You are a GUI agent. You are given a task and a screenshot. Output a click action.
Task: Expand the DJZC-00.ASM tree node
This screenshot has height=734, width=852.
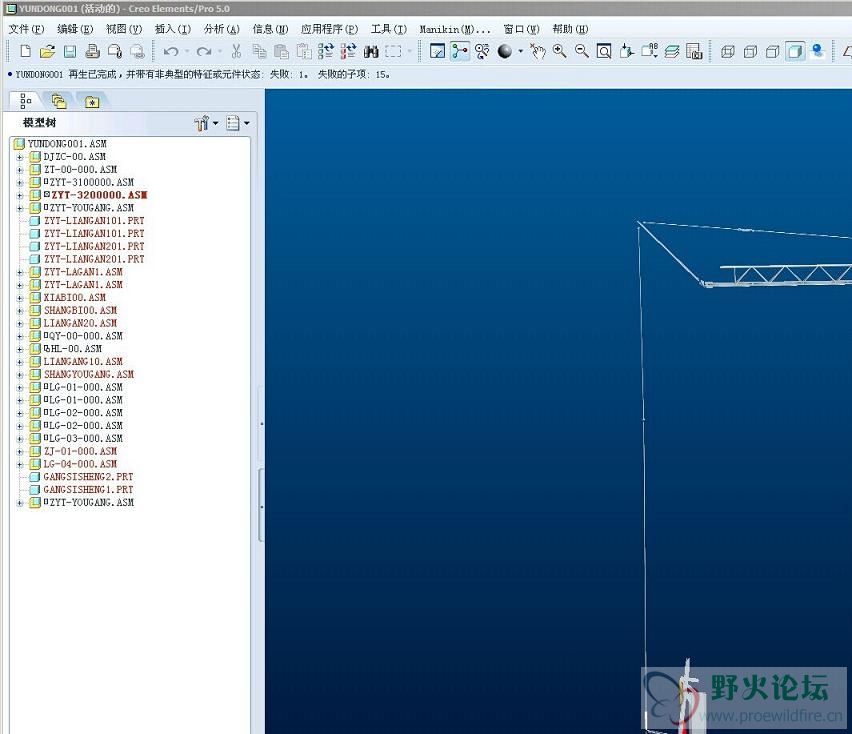pos(19,157)
